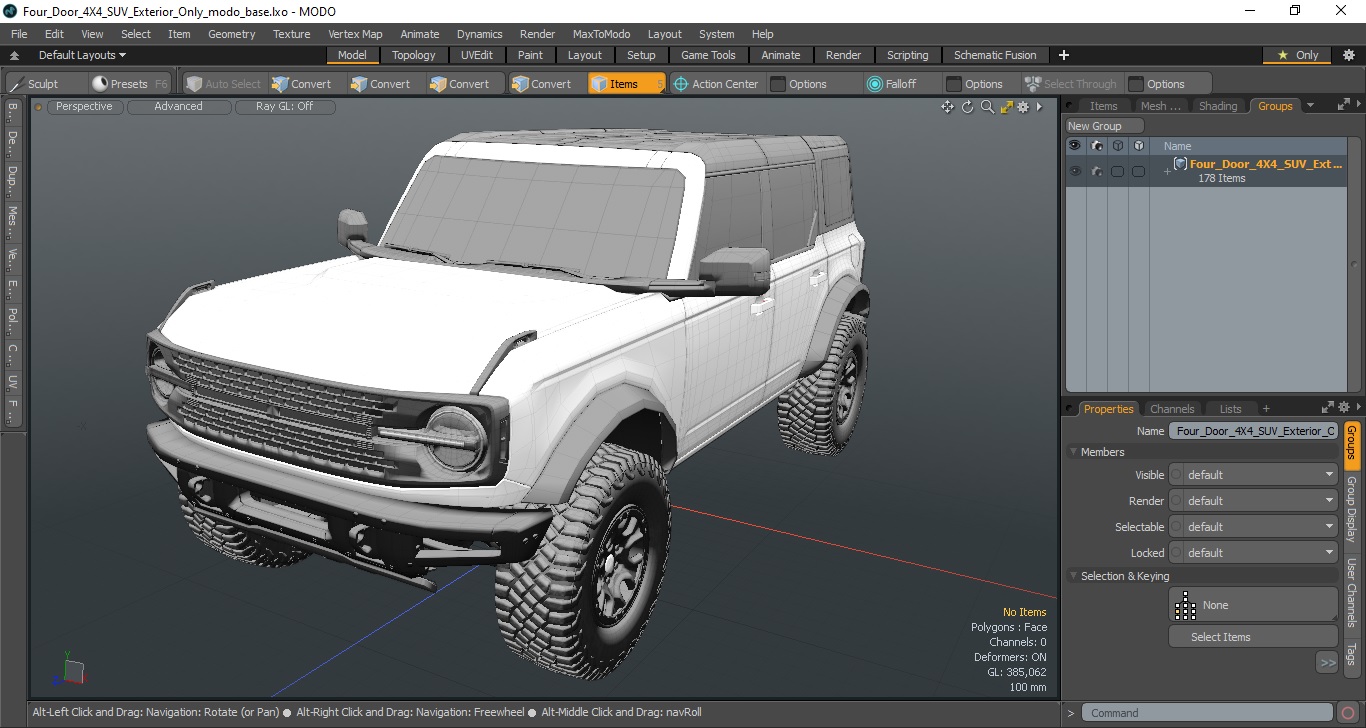Toggle render camera of Four_Door_4X4_SUV group

pyautogui.click(x=1097, y=172)
